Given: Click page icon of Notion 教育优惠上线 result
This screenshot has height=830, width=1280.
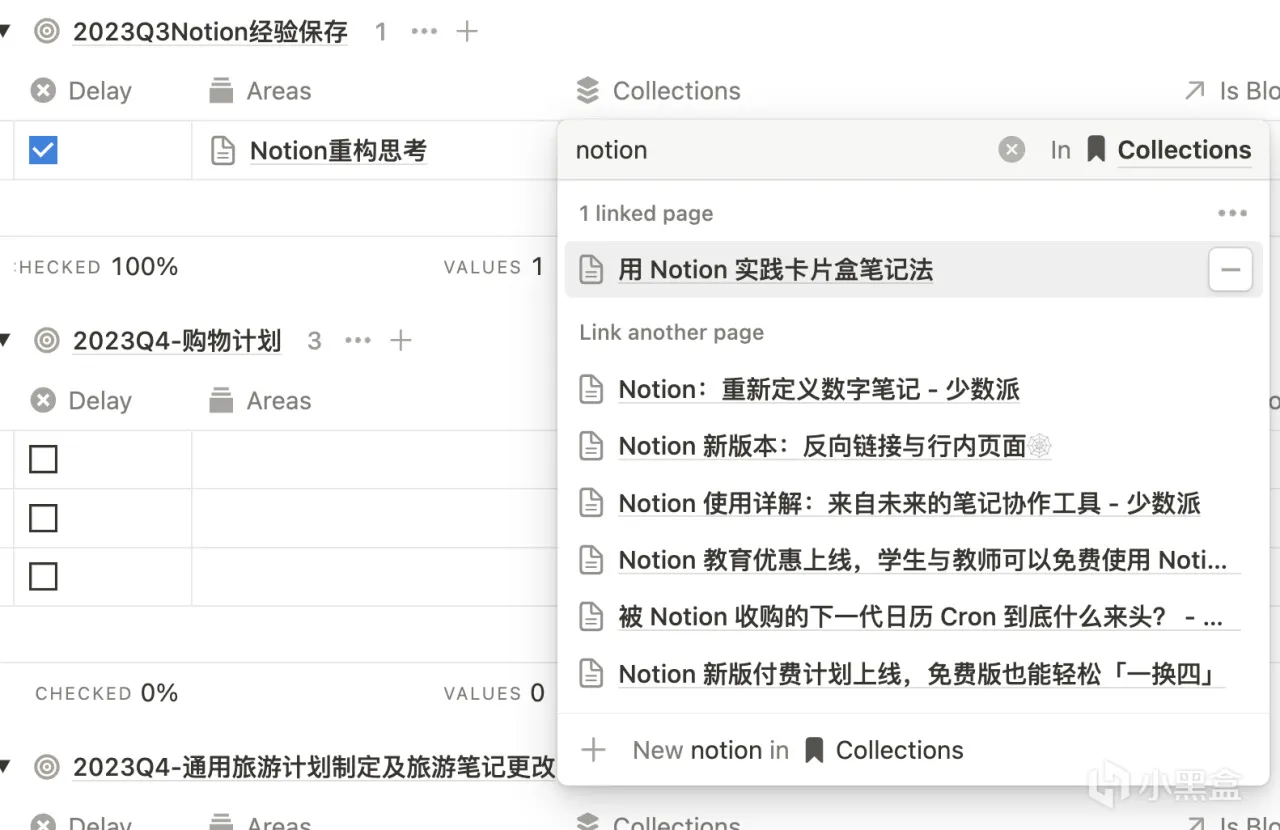Looking at the screenshot, I should pos(592,560).
